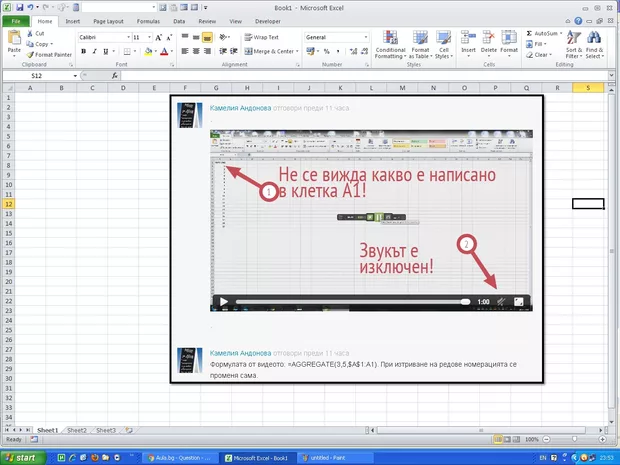The height and width of the screenshot is (465, 620).
Task: Expand the Name Box dropdown
Action: tap(73, 76)
